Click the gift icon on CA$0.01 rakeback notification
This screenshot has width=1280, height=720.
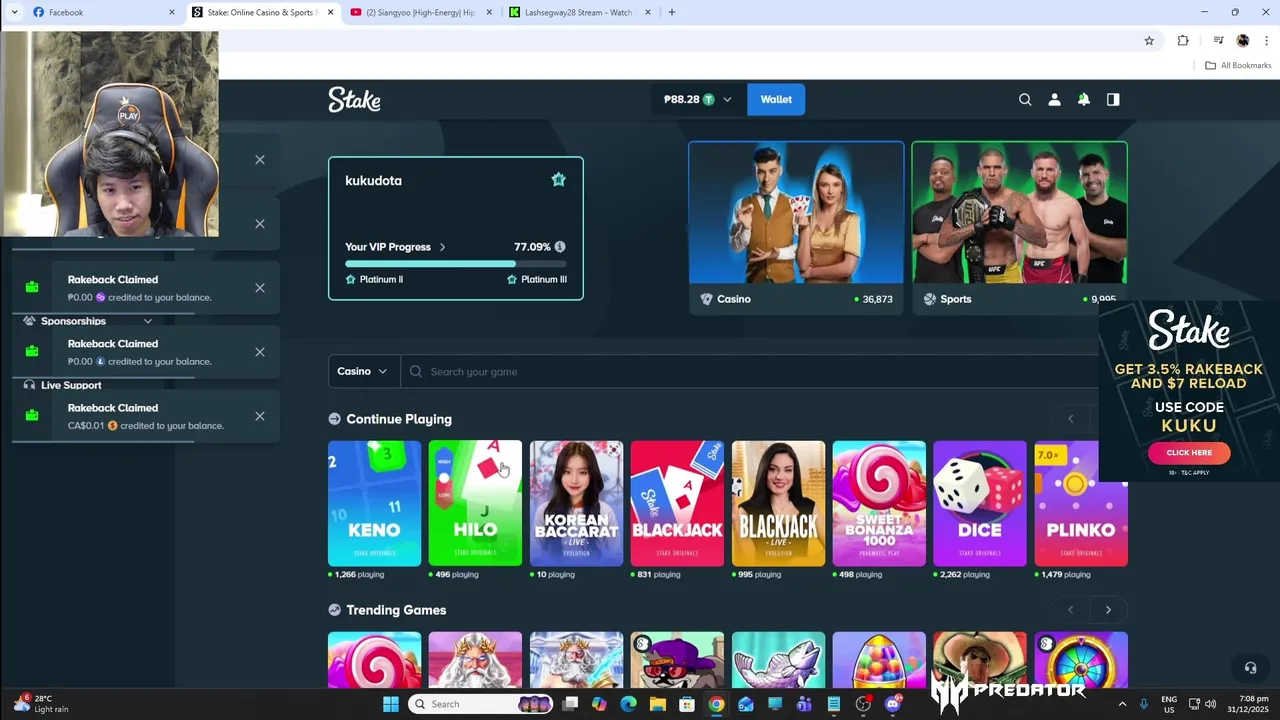(32, 415)
